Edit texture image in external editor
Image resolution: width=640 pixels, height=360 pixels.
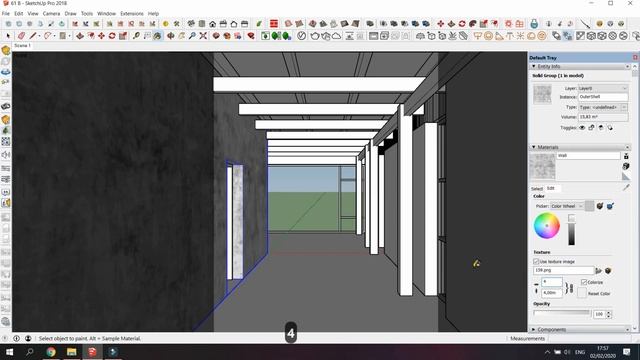point(608,271)
